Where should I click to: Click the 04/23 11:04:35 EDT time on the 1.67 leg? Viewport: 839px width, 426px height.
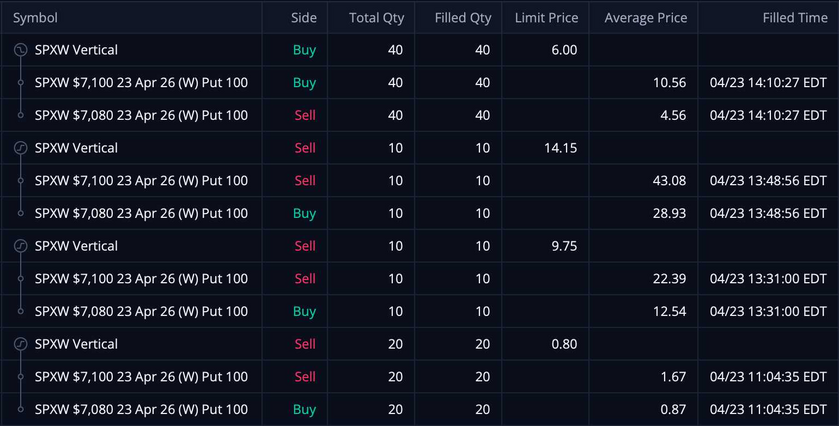tap(767, 377)
